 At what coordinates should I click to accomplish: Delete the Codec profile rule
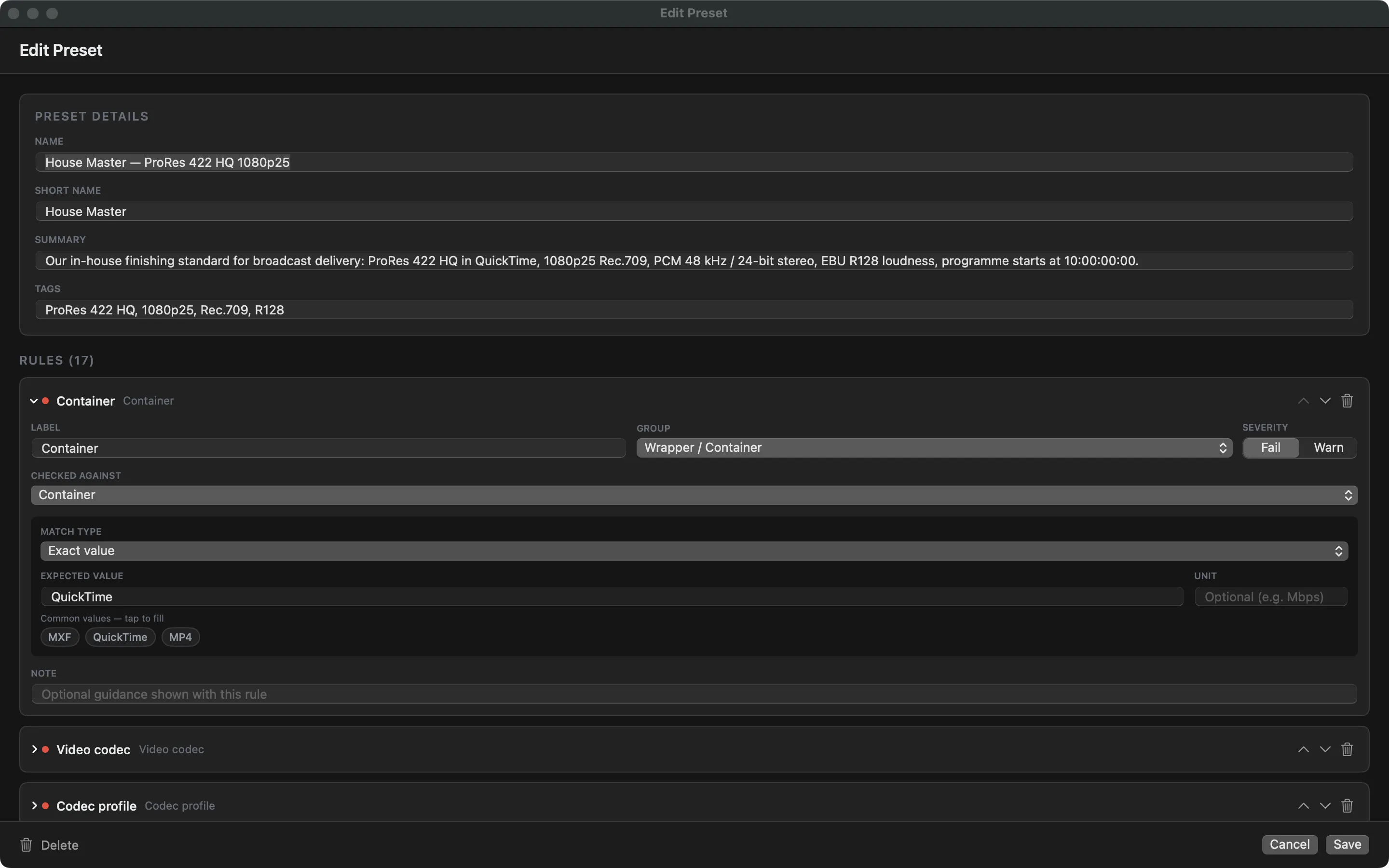point(1347,805)
